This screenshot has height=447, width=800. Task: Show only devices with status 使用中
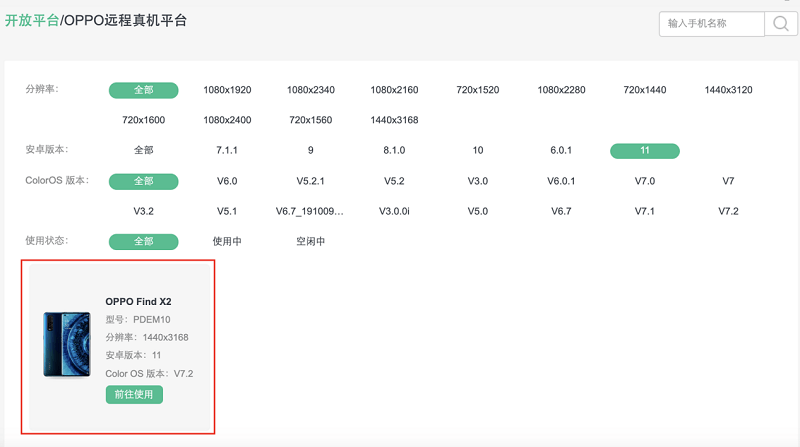pyautogui.click(x=227, y=242)
